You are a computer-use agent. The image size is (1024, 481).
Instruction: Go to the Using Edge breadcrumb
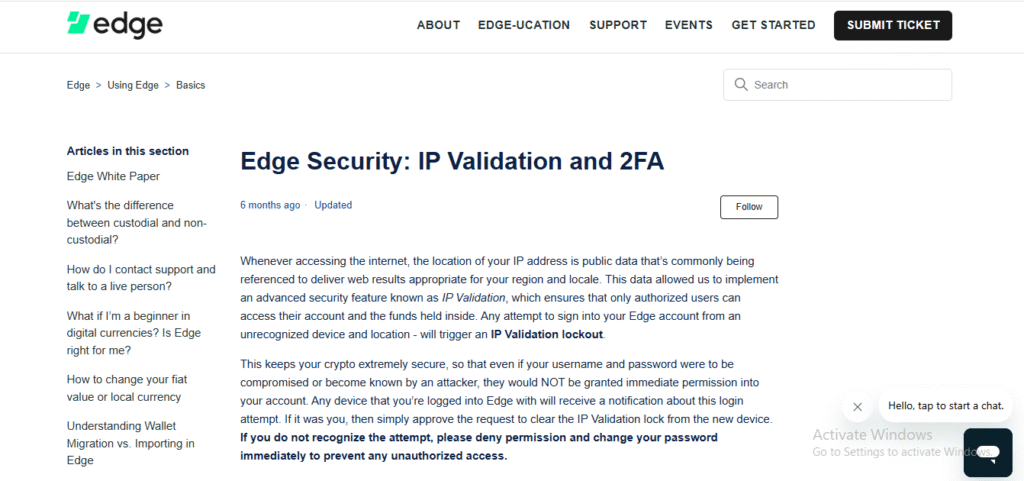[133, 85]
